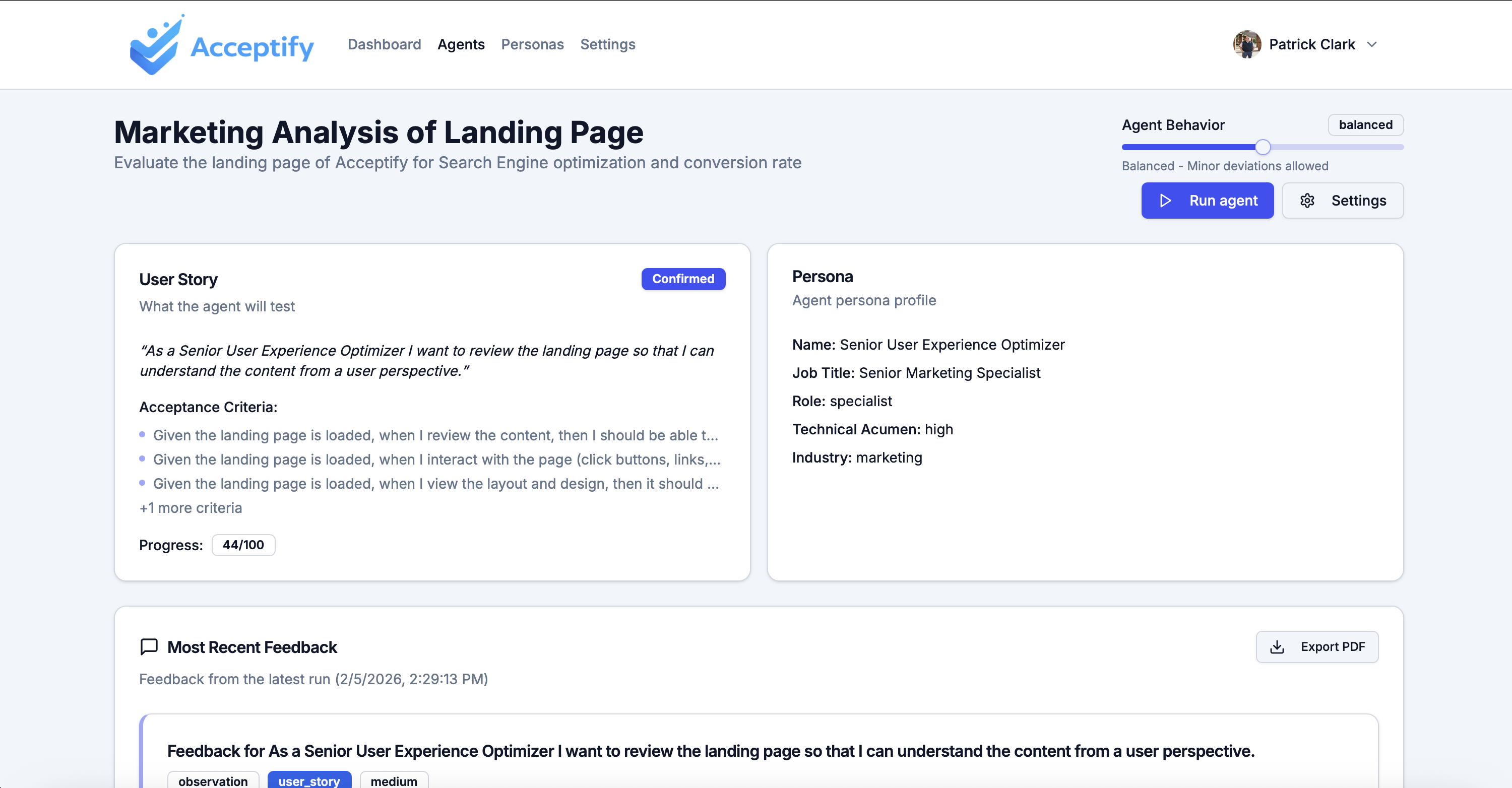Expand the +1 more criteria section

[x=191, y=507]
